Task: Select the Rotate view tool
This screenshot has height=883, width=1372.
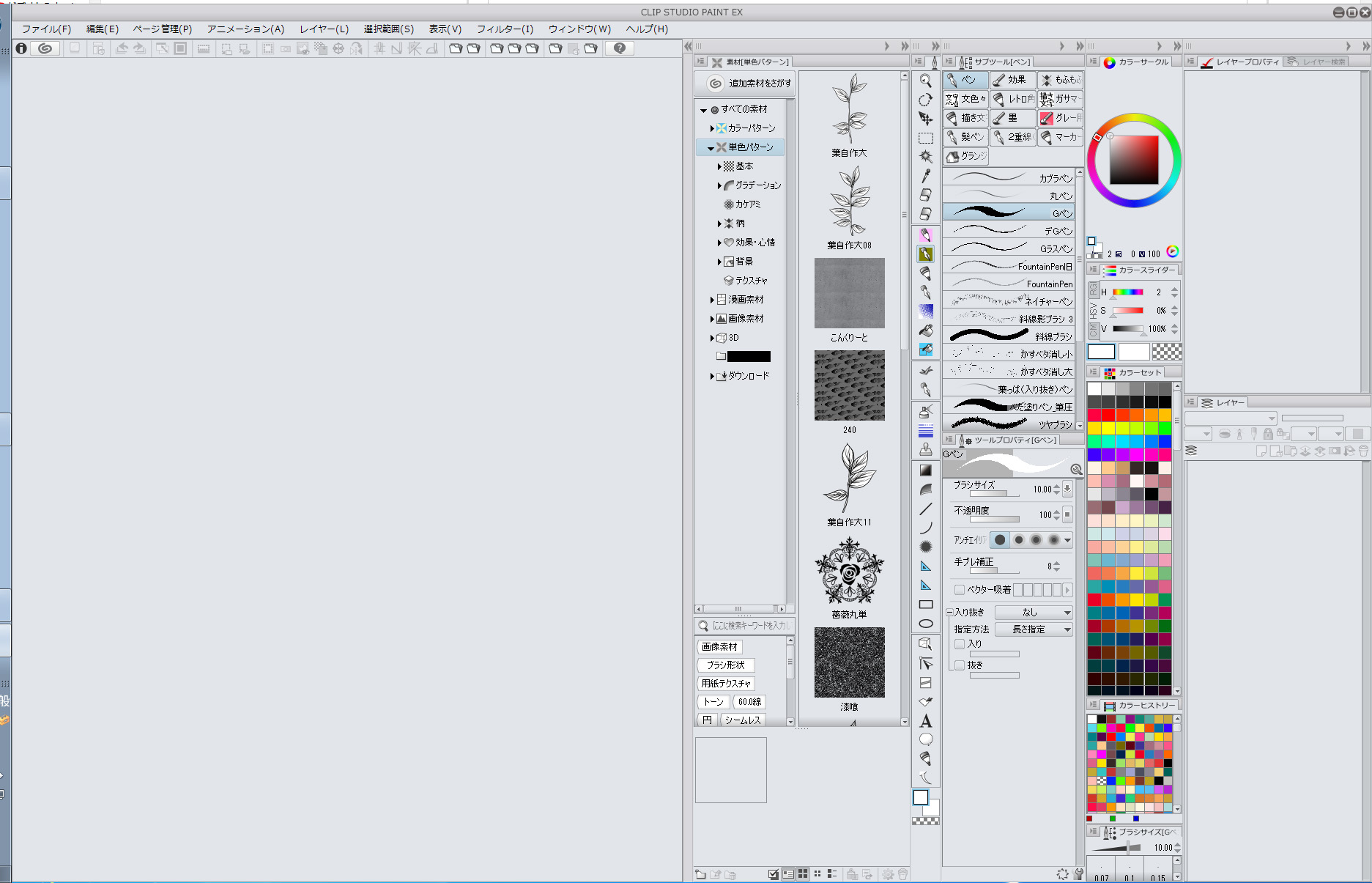Action: pos(926,100)
